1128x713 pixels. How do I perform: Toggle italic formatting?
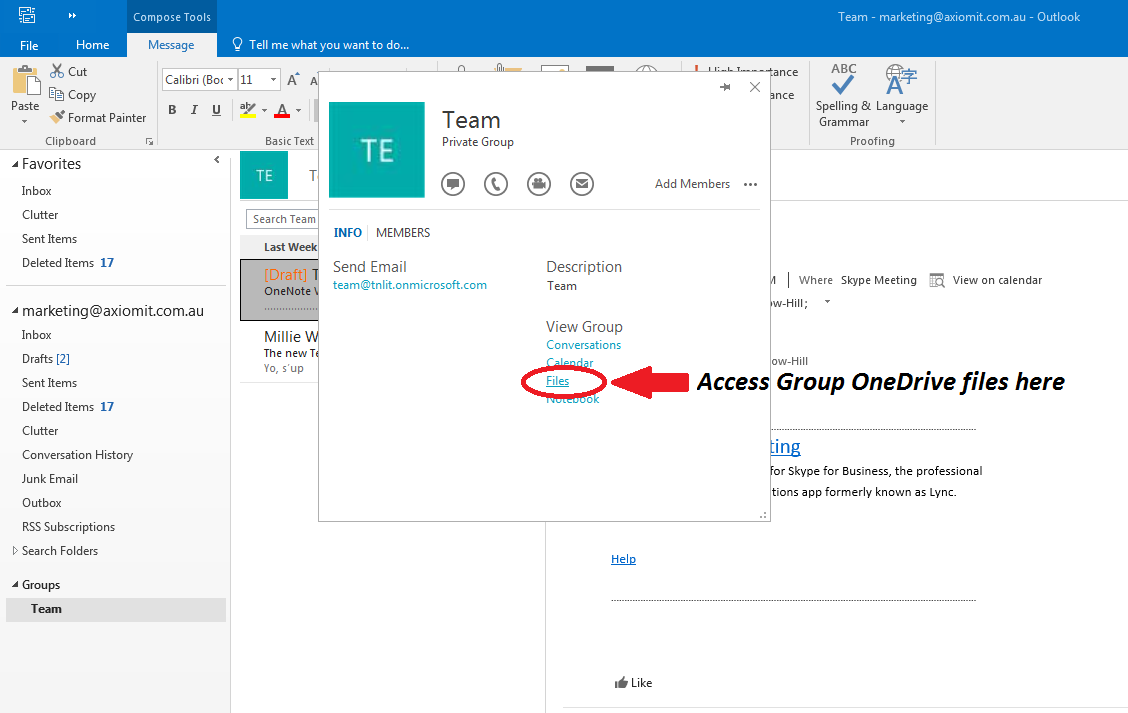(194, 109)
